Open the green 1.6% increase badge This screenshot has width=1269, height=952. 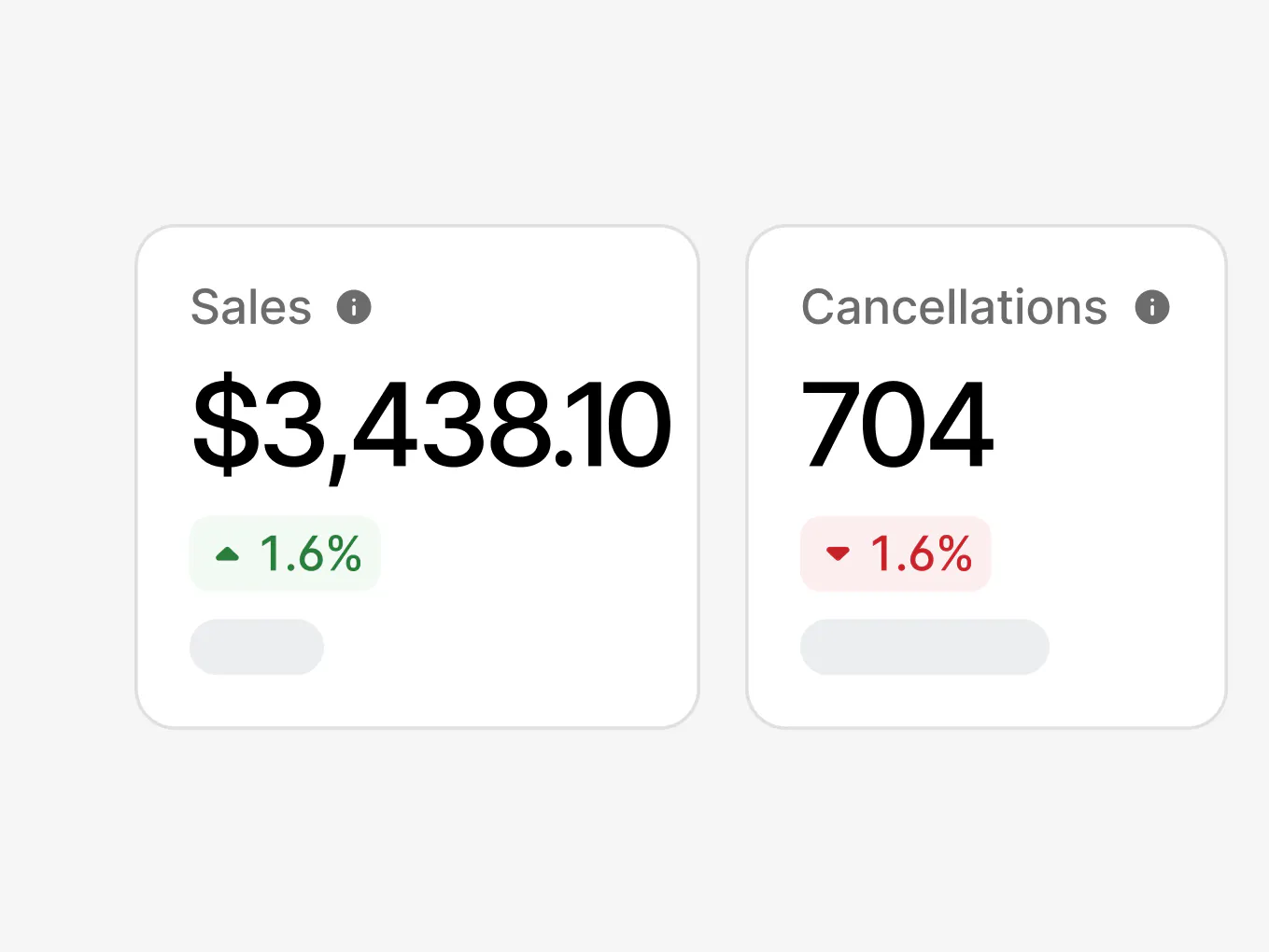coord(285,553)
